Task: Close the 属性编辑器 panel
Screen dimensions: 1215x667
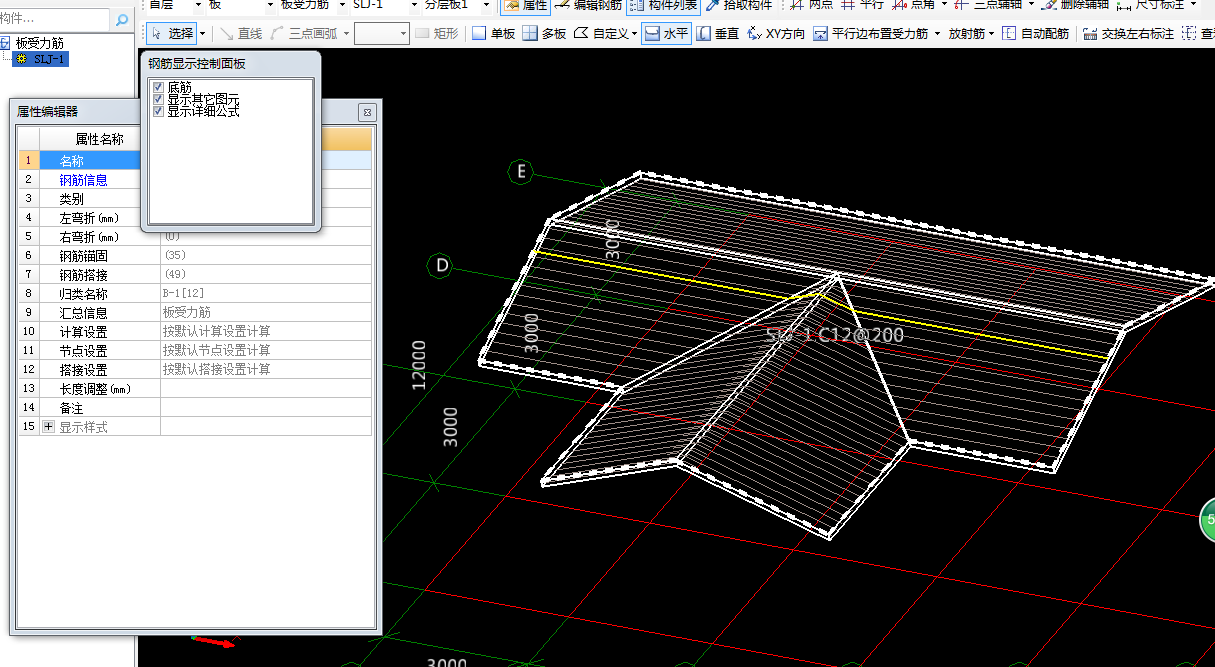Action: pos(366,112)
